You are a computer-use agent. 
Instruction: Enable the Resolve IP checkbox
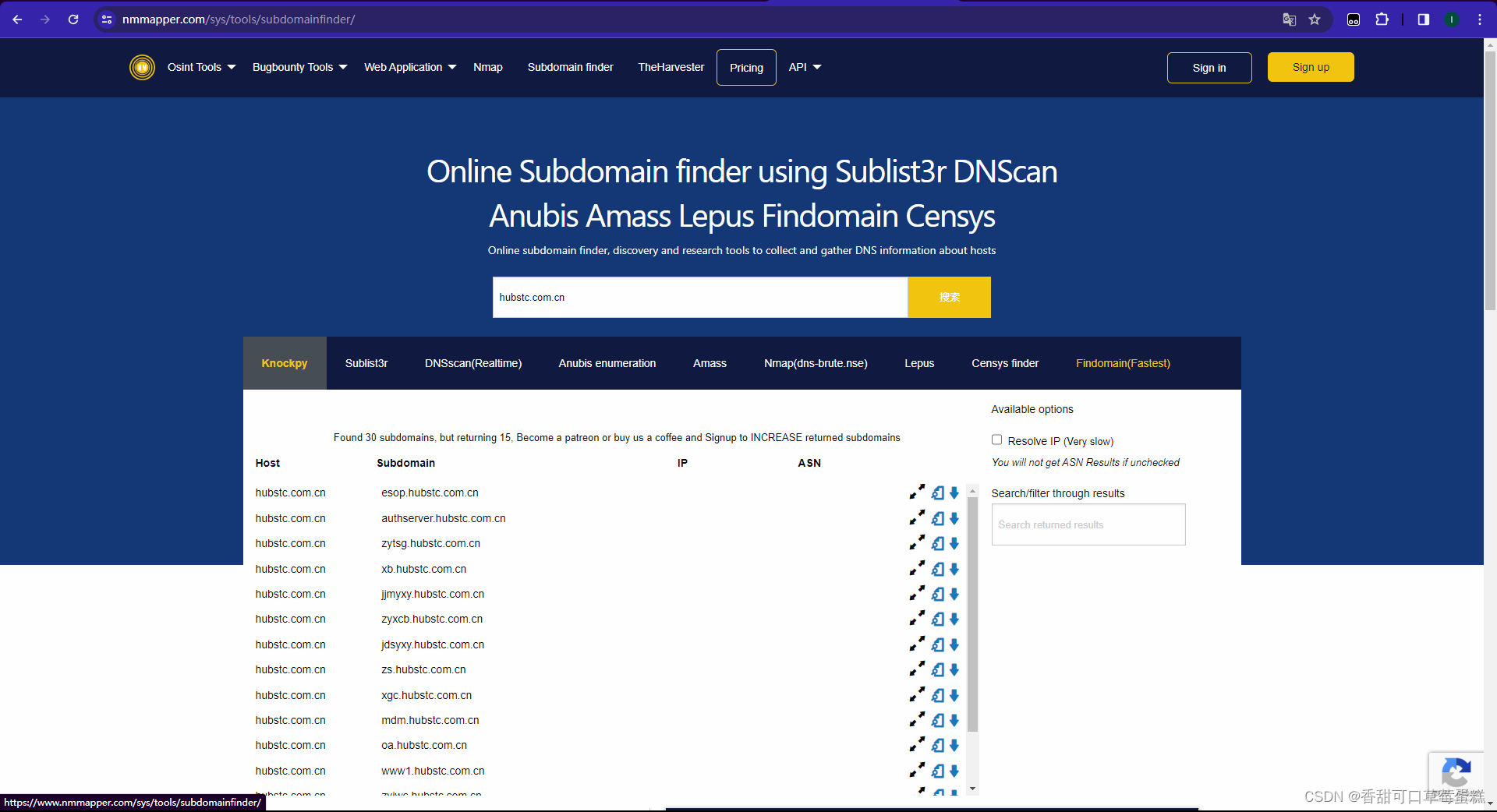pos(996,440)
